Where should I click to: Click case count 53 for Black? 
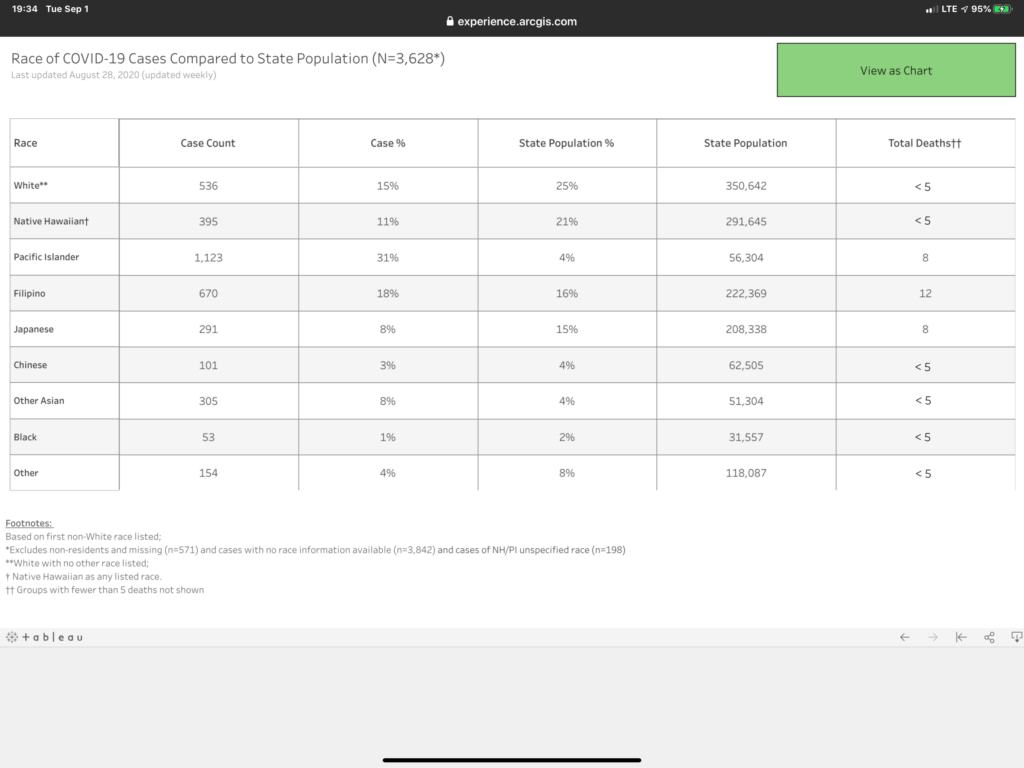pos(208,438)
